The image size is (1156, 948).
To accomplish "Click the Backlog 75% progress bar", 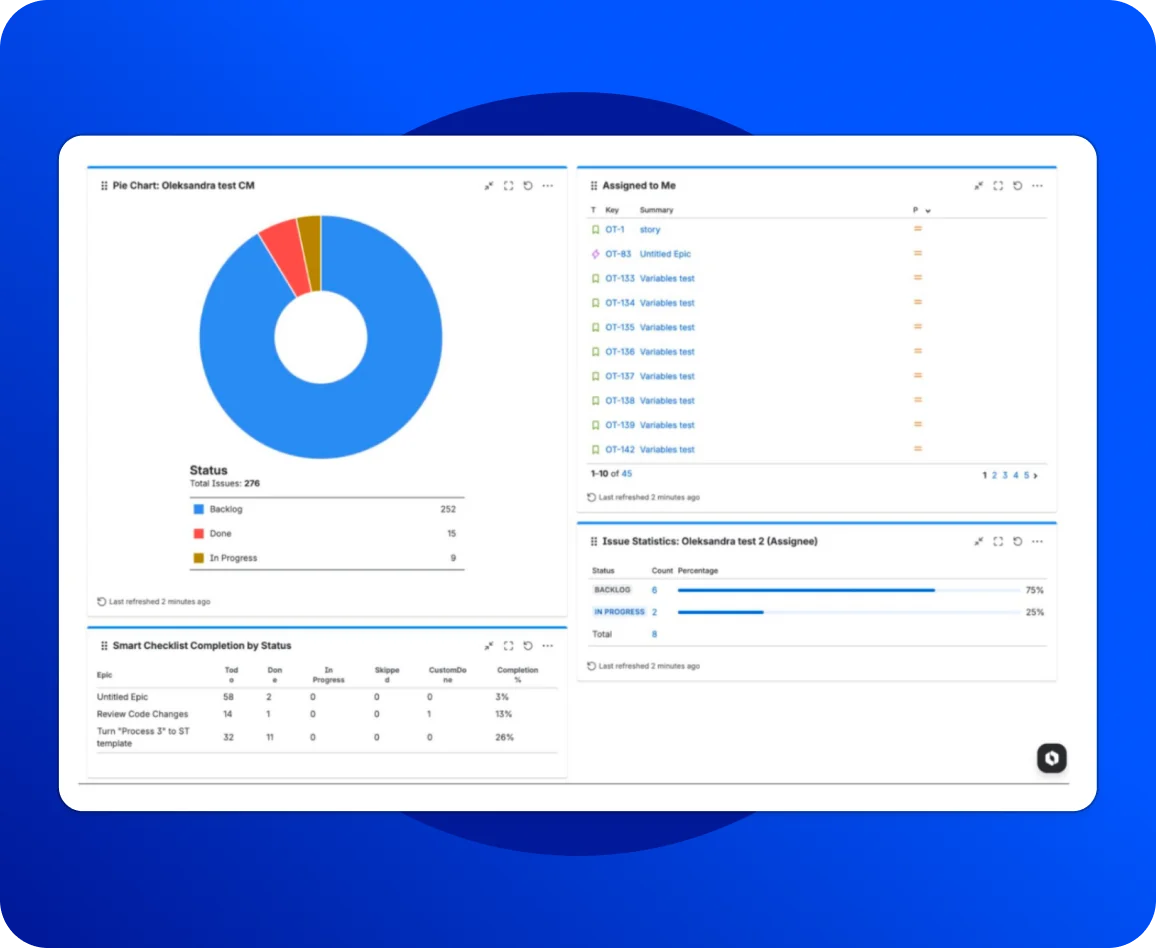I will (849, 590).
